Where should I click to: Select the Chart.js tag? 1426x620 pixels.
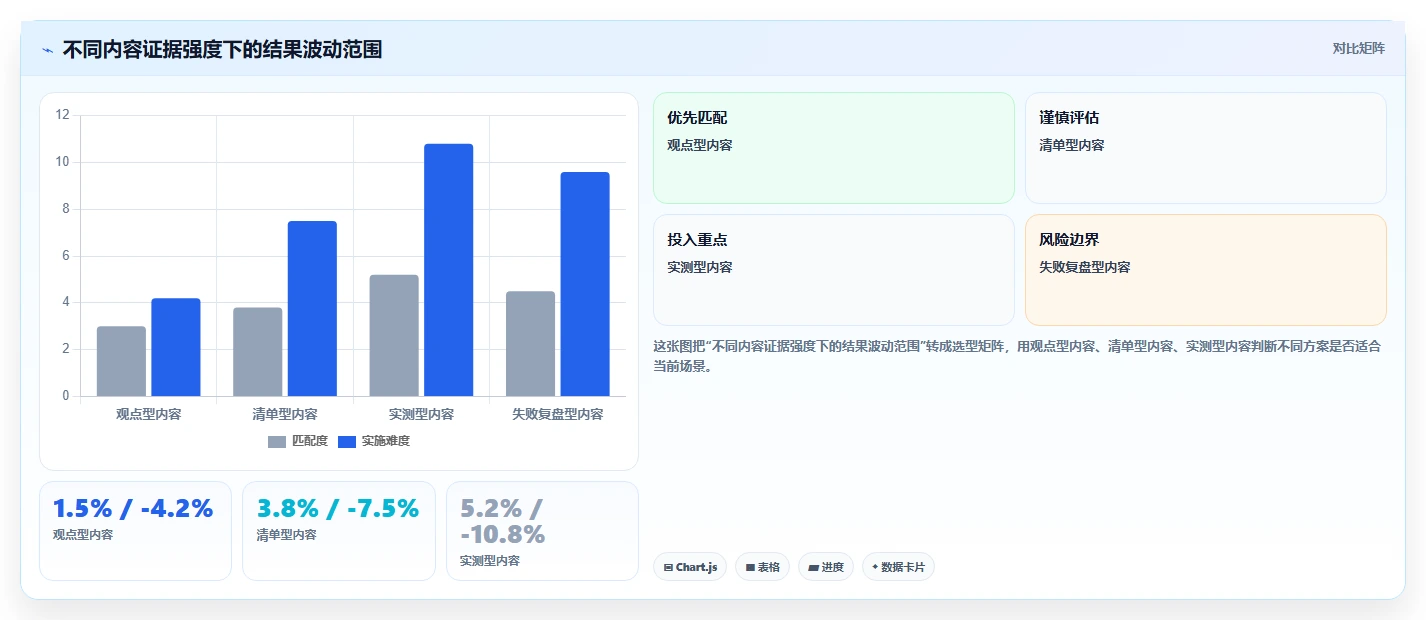tap(690, 567)
